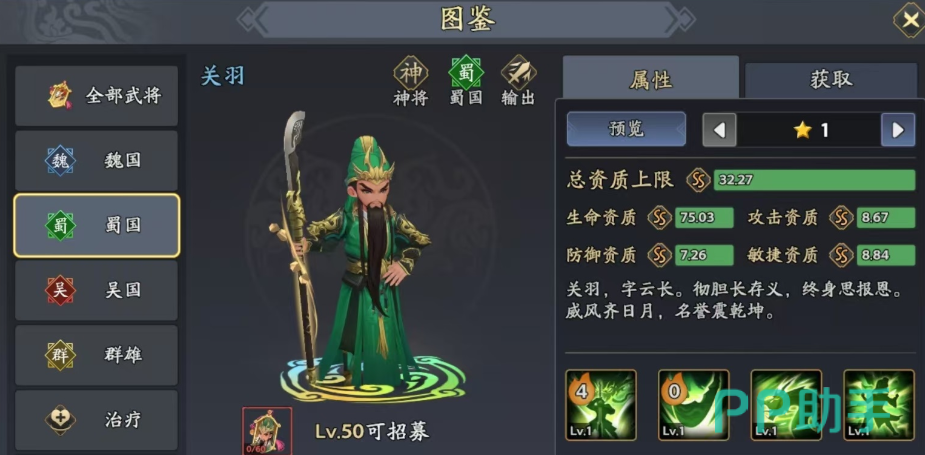Select Guan Yu portrait thumbnail showing 0/60

coord(267,431)
